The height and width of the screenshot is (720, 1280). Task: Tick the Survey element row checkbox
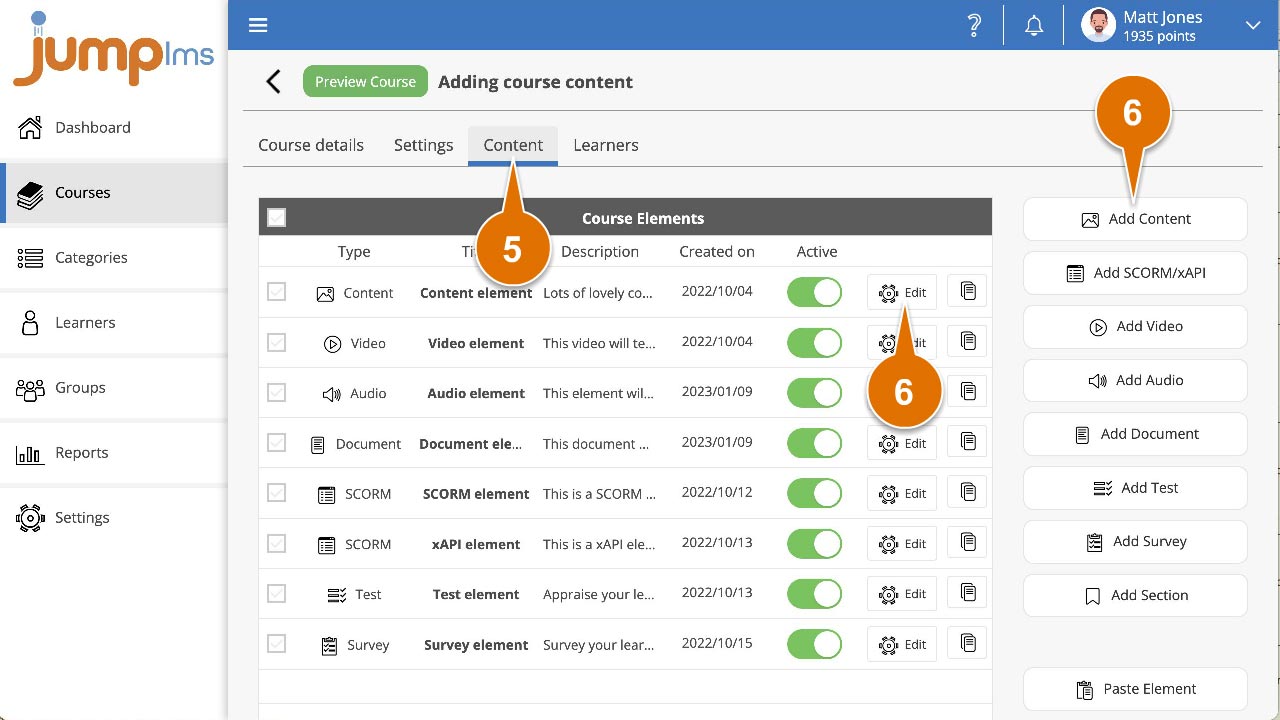[277, 644]
